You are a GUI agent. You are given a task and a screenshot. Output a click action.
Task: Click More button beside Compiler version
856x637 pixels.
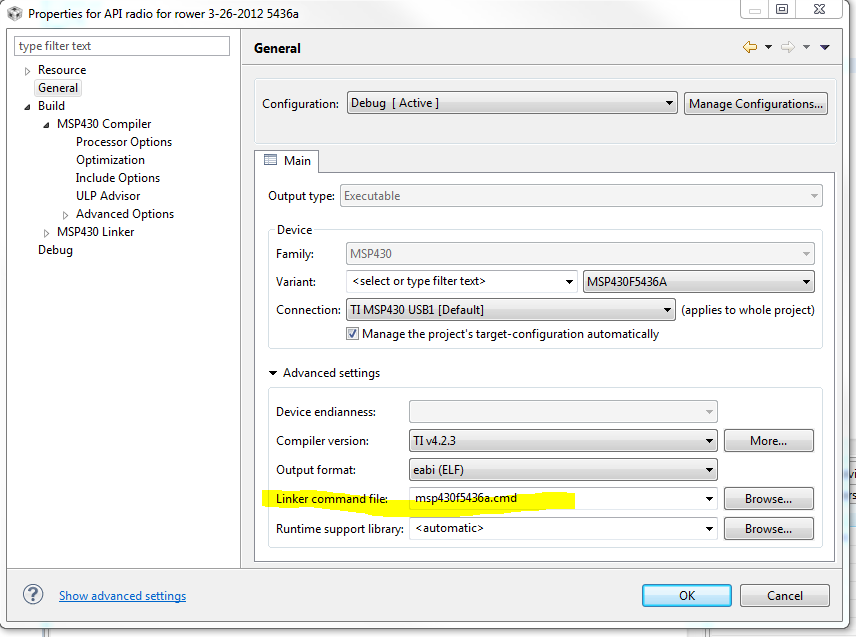coord(769,440)
